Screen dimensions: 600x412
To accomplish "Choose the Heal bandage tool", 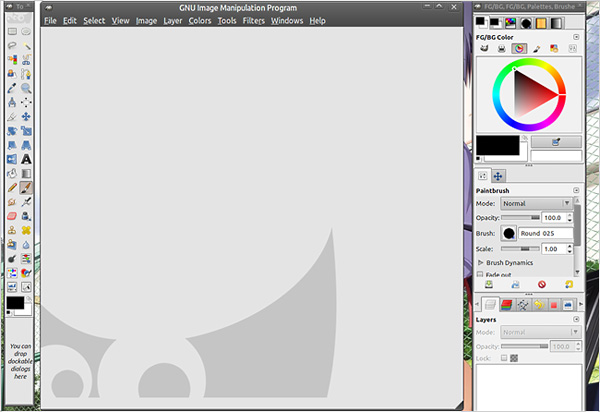I will tap(26, 230).
